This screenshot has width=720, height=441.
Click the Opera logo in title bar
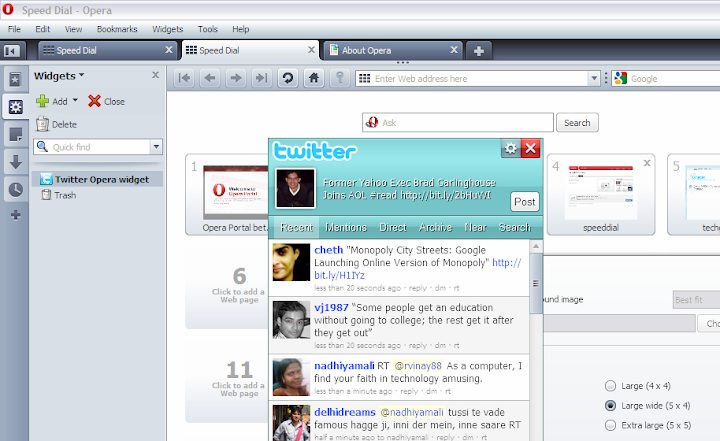[x=8, y=10]
